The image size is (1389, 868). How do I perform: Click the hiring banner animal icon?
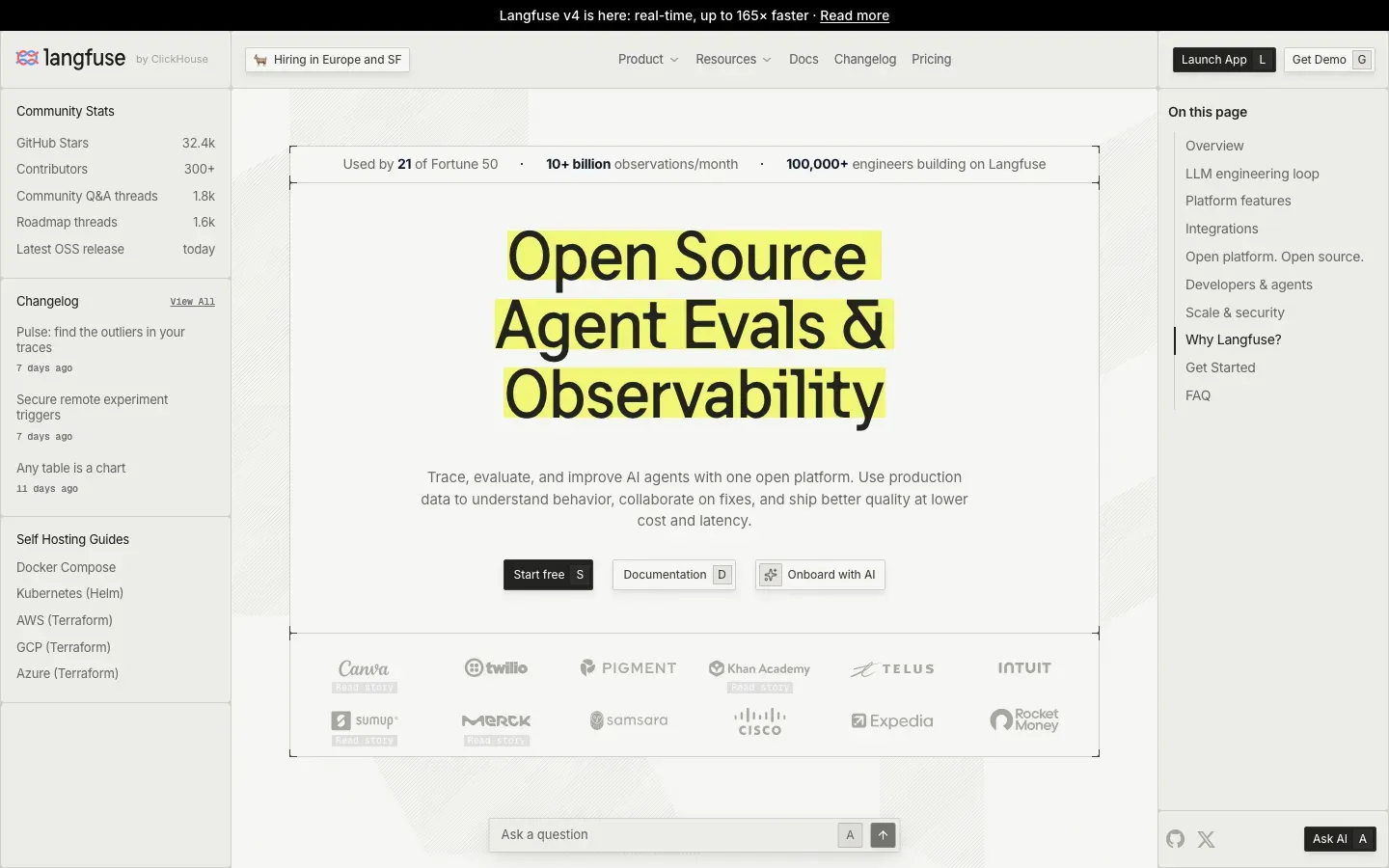click(260, 60)
